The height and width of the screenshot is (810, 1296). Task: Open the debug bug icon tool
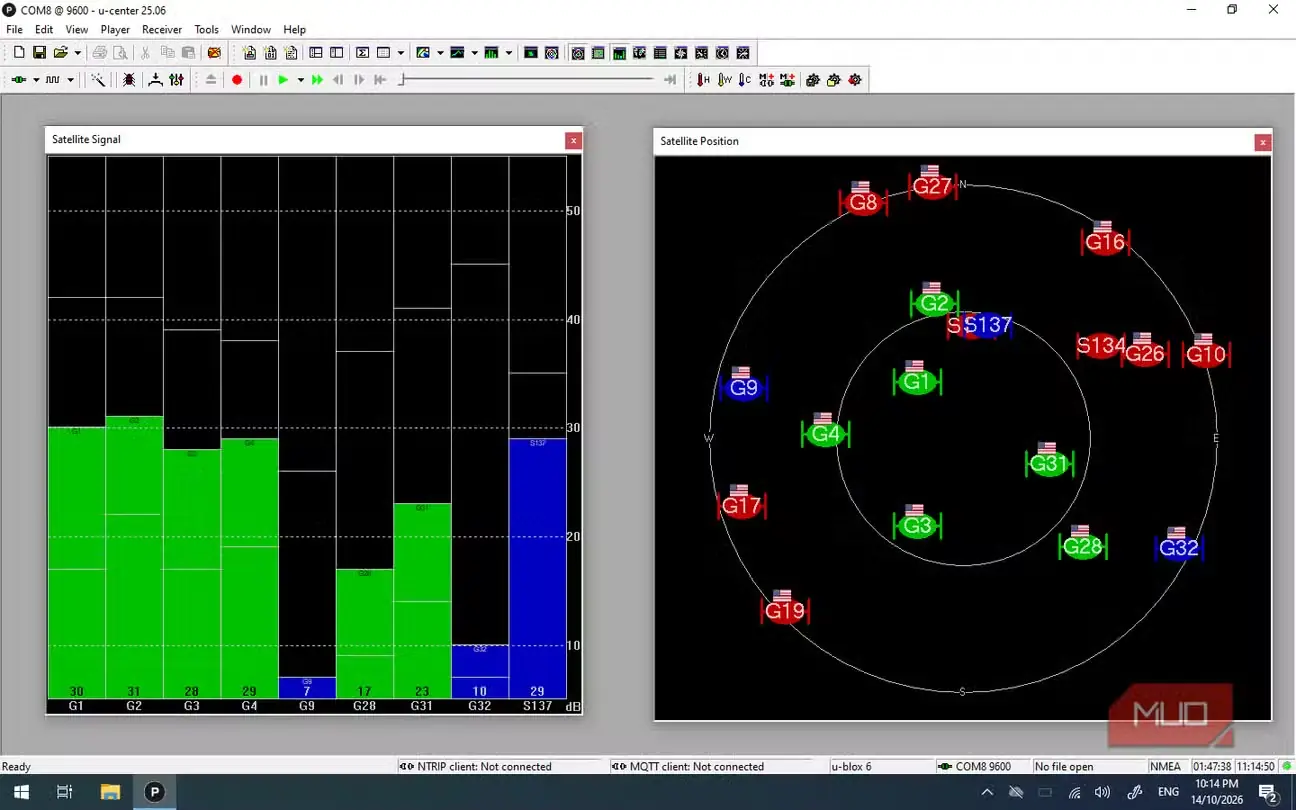pos(129,80)
